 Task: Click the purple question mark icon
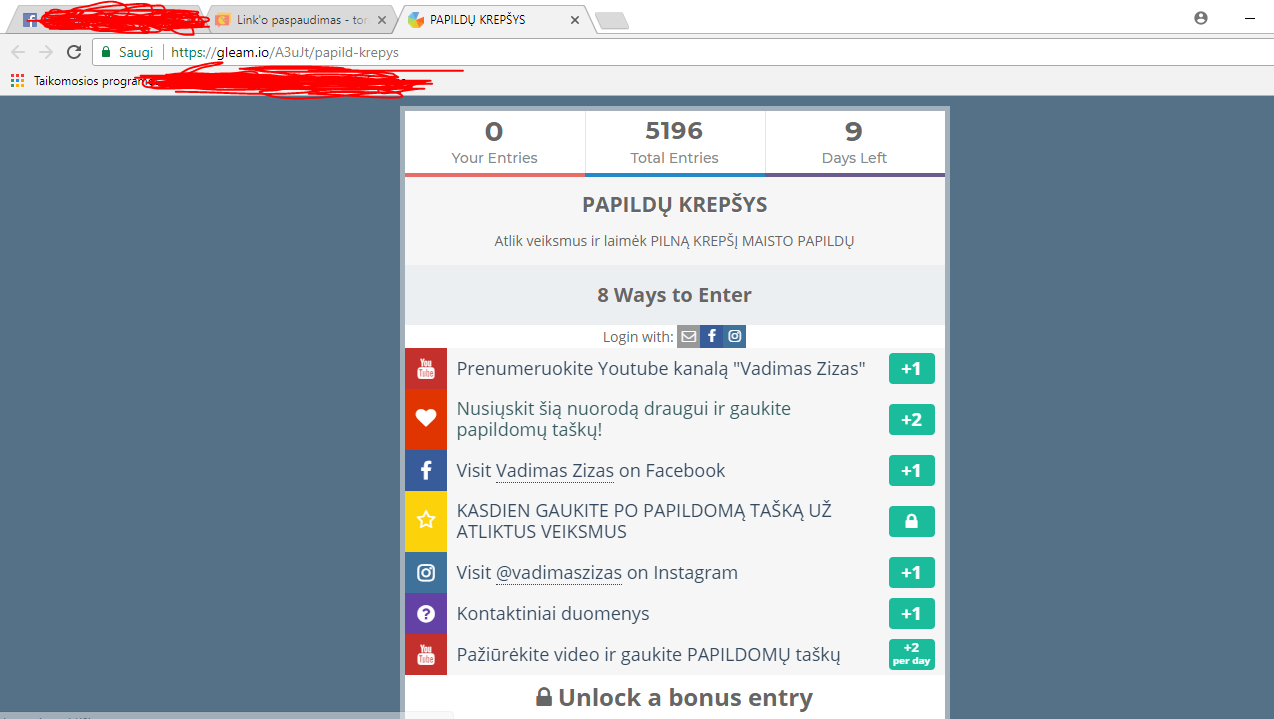click(426, 614)
